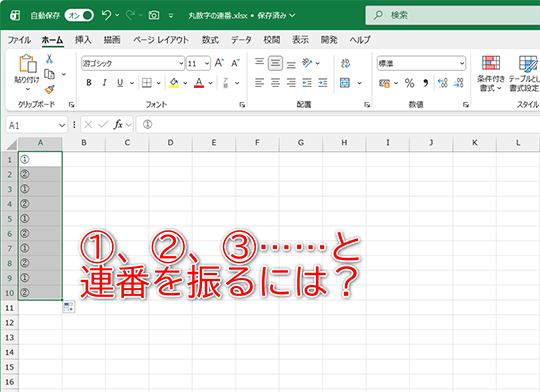Select Top Align icon
This screenshot has width=540, height=392.
pyautogui.click(x=259, y=62)
